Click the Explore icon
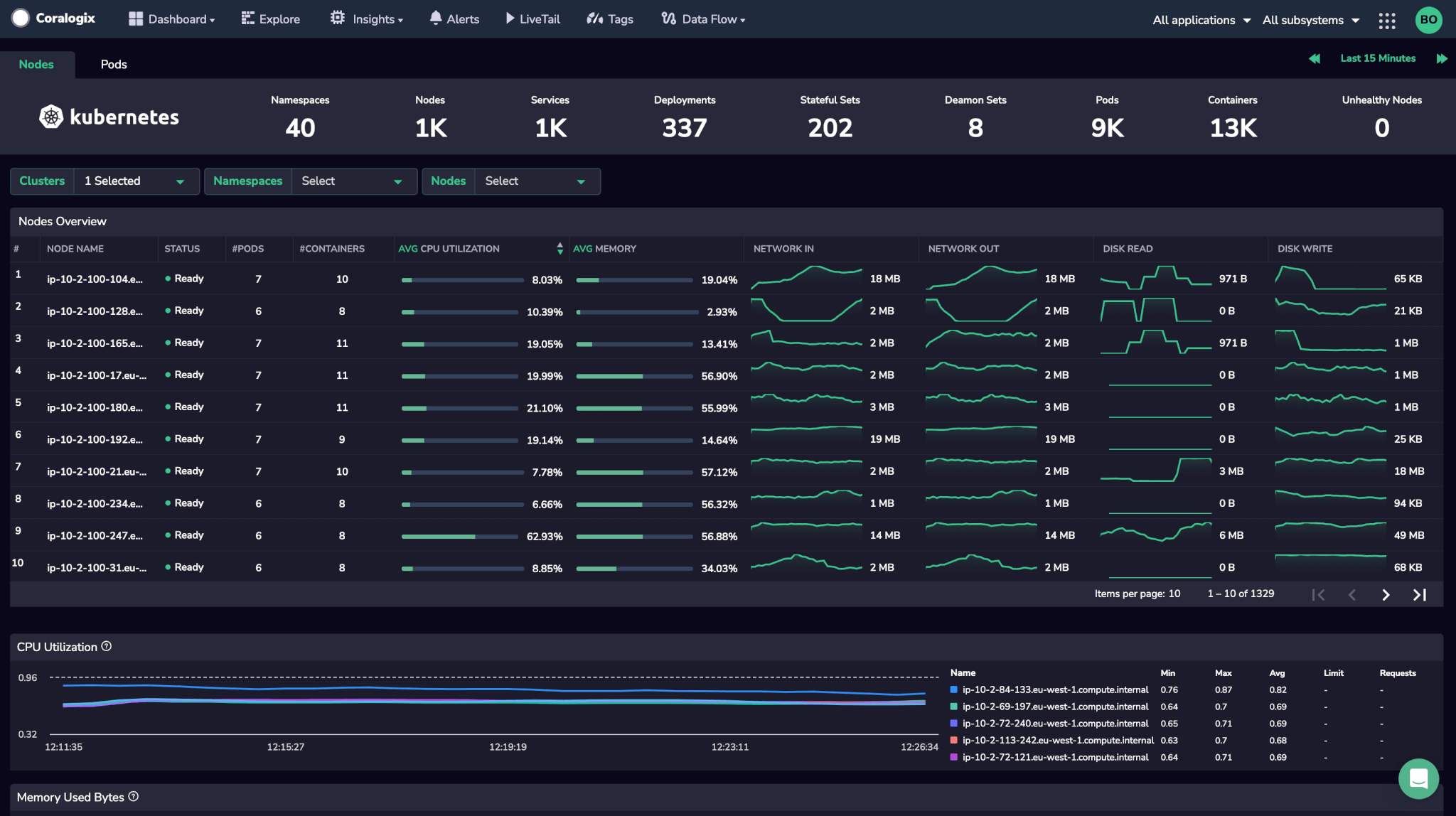The height and width of the screenshot is (816, 1456). pos(247,18)
